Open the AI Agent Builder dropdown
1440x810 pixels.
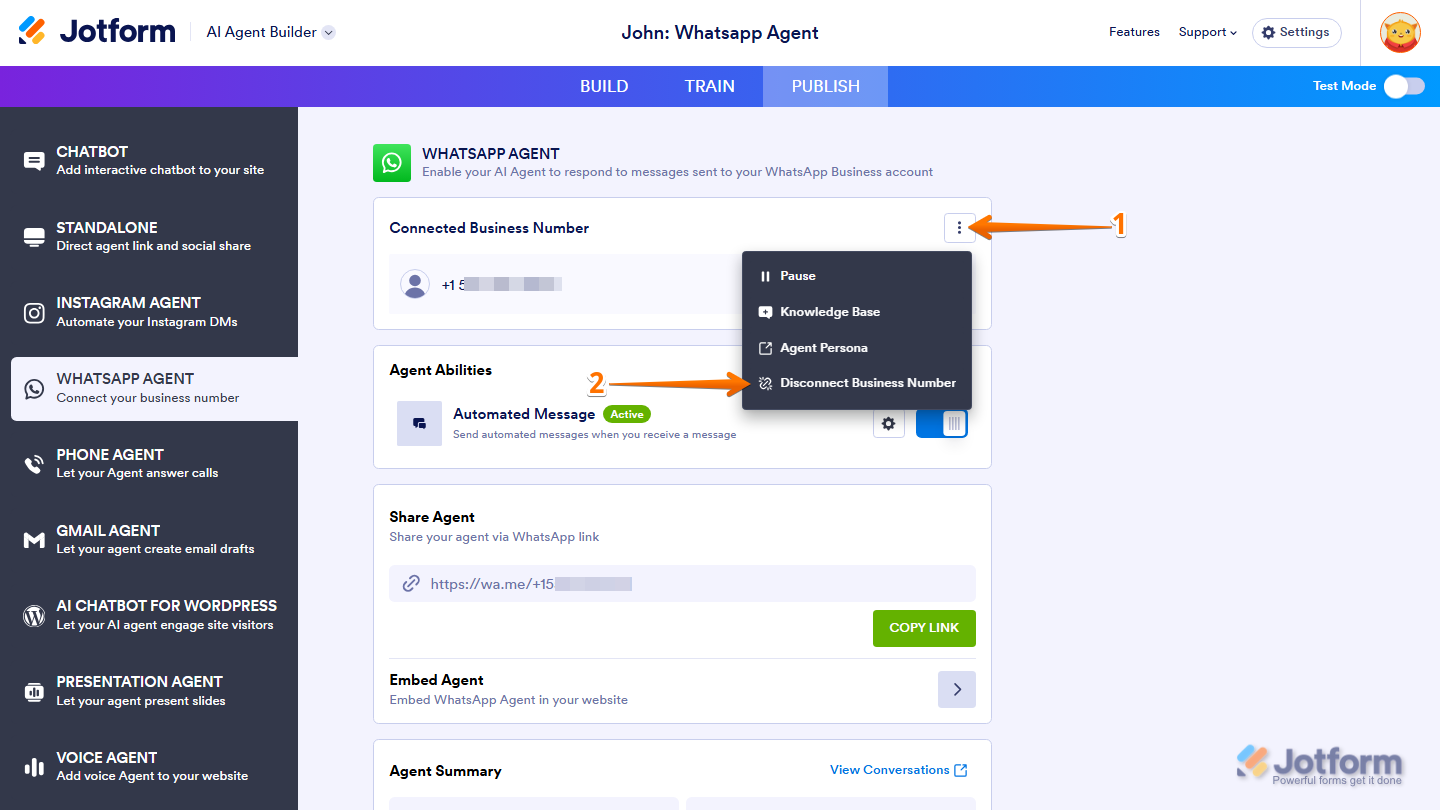click(x=270, y=32)
